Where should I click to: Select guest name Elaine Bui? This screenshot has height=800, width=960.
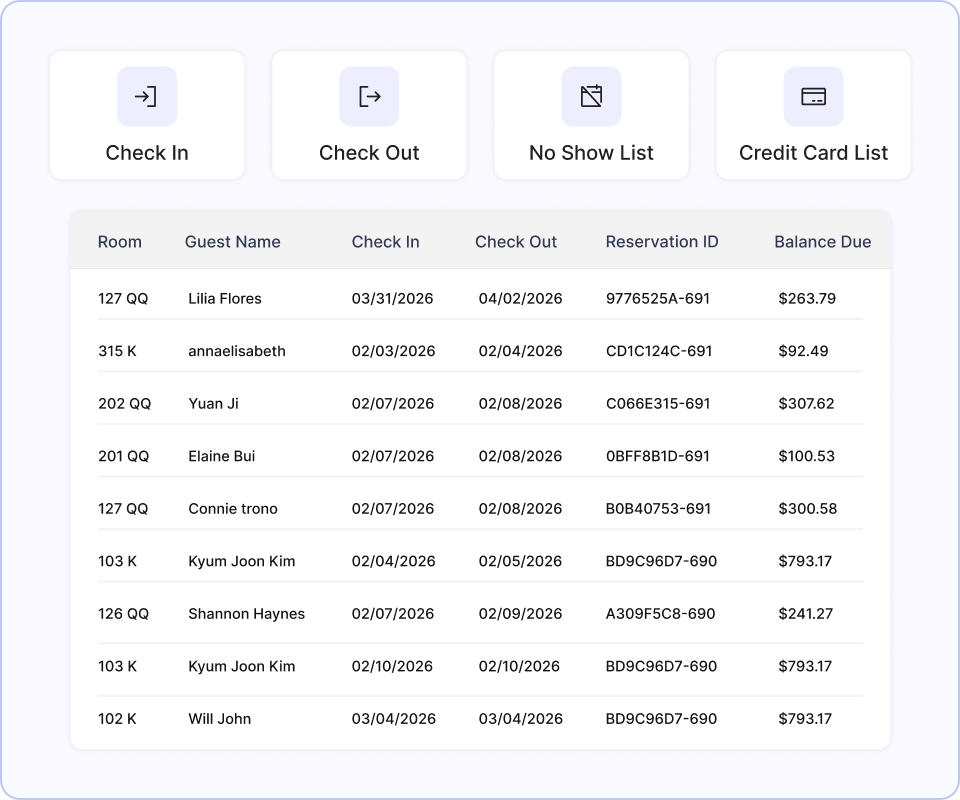(x=222, y=457)
